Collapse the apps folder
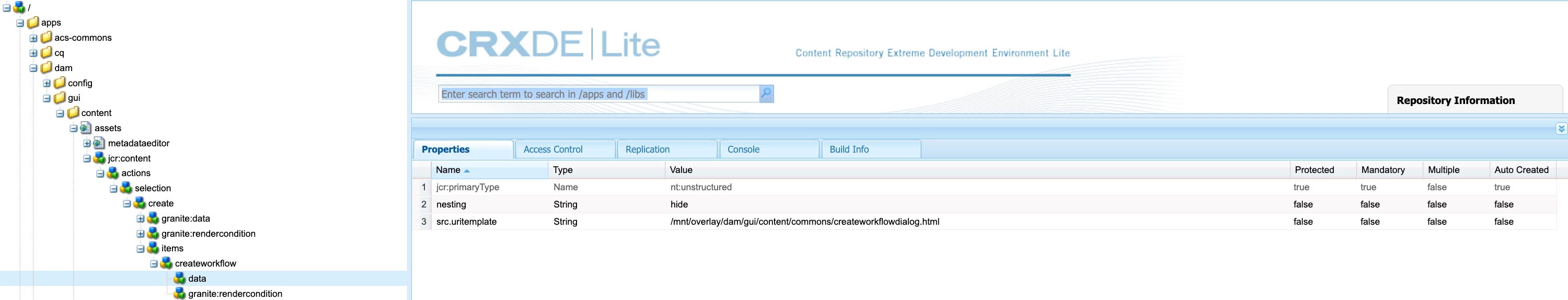The width and height of the screenshot is (1568, 300). click(20, 23)
